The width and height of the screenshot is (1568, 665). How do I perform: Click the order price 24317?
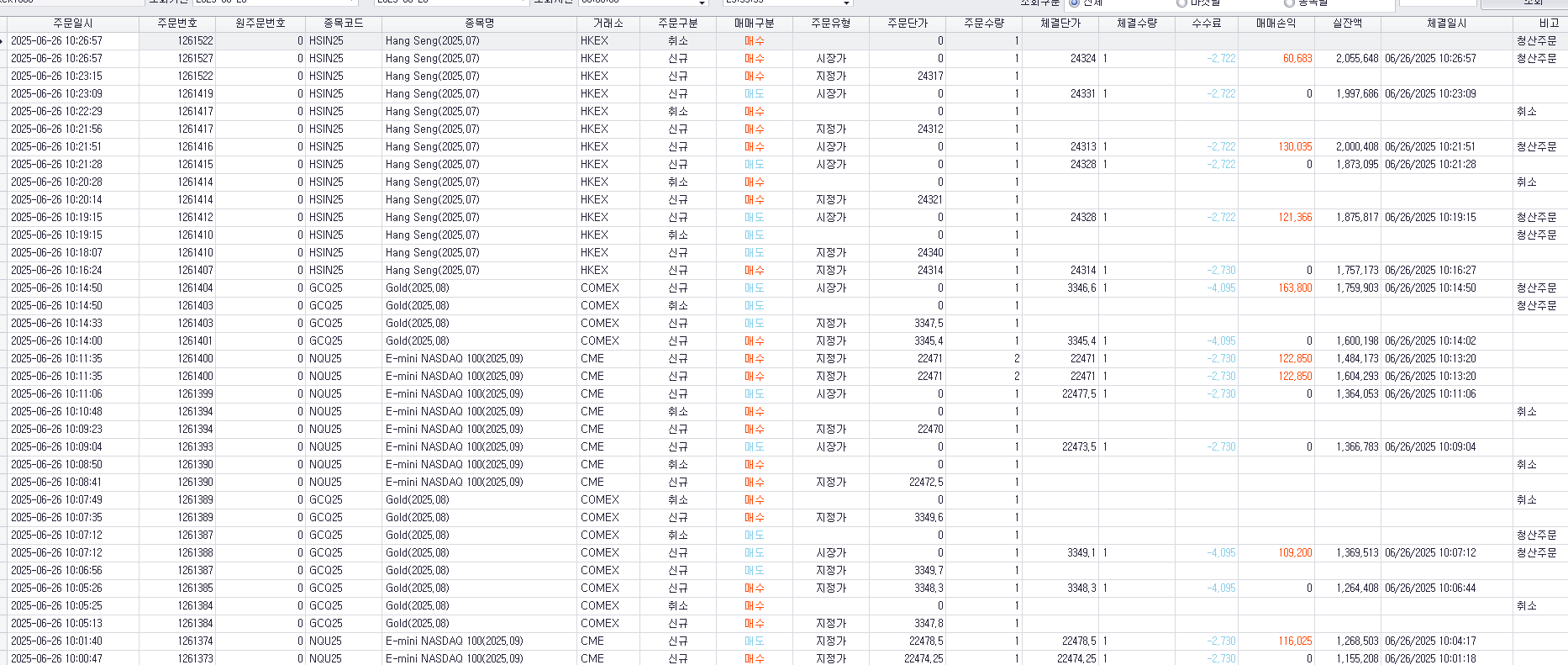(x=930, y=77)
